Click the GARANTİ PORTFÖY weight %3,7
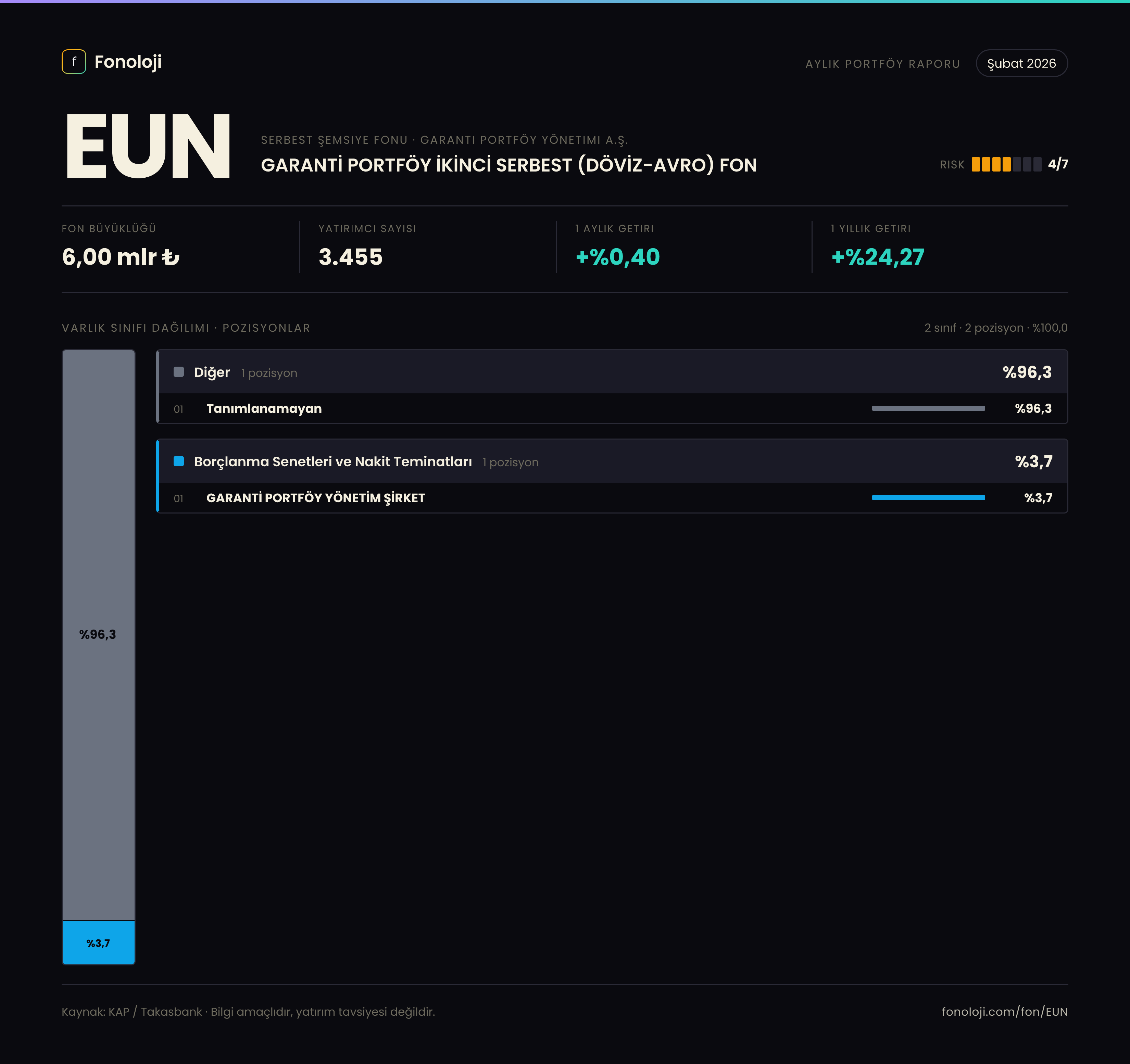 1039,498
